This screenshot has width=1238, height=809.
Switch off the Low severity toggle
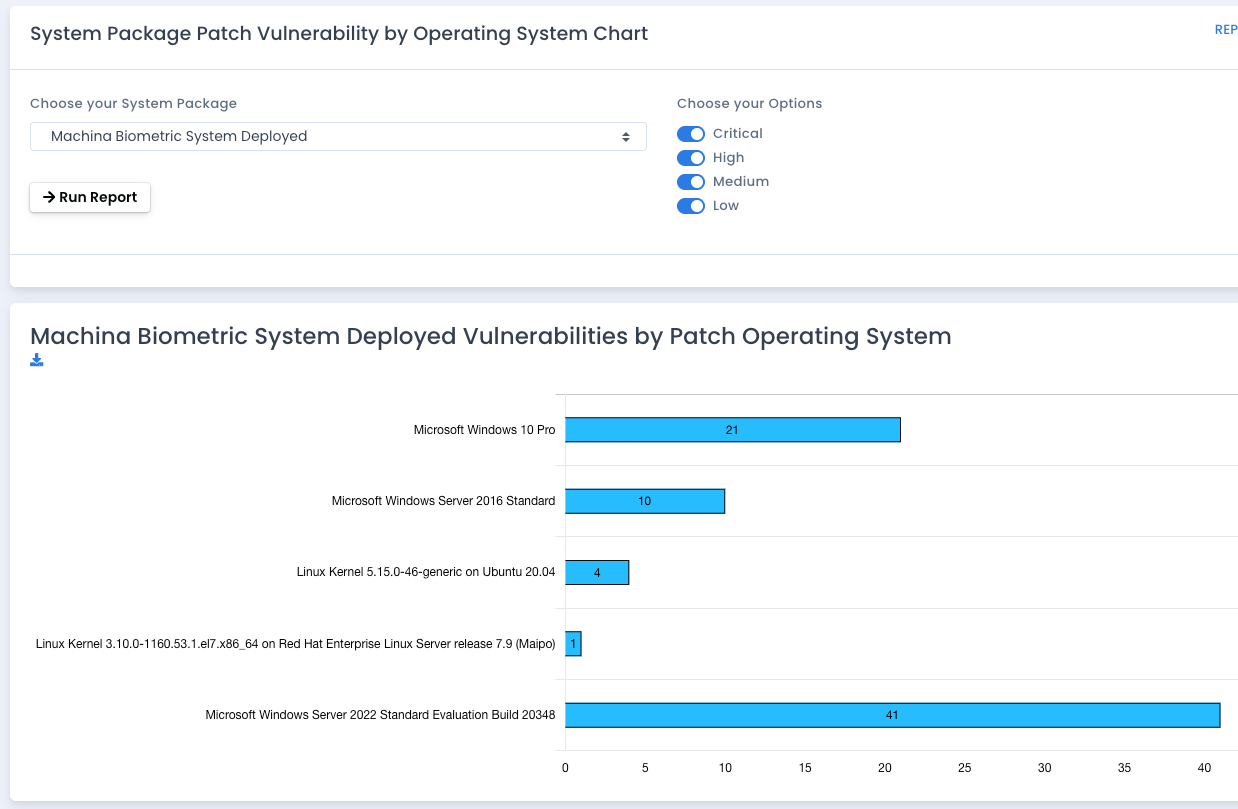(x=691, y=206)
